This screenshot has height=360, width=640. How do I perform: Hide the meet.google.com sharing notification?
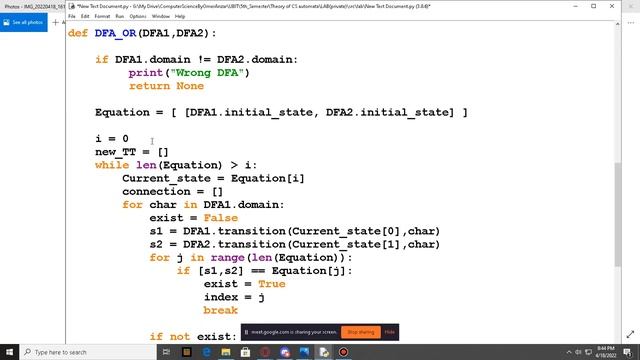[x=389, y=332]
